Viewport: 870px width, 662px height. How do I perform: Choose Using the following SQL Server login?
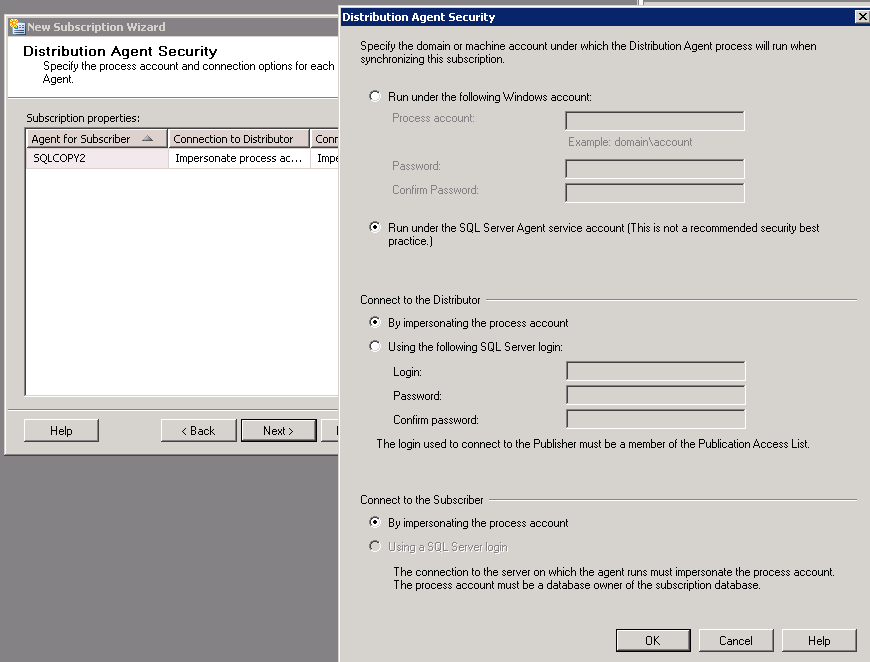[x=376, y=347]
